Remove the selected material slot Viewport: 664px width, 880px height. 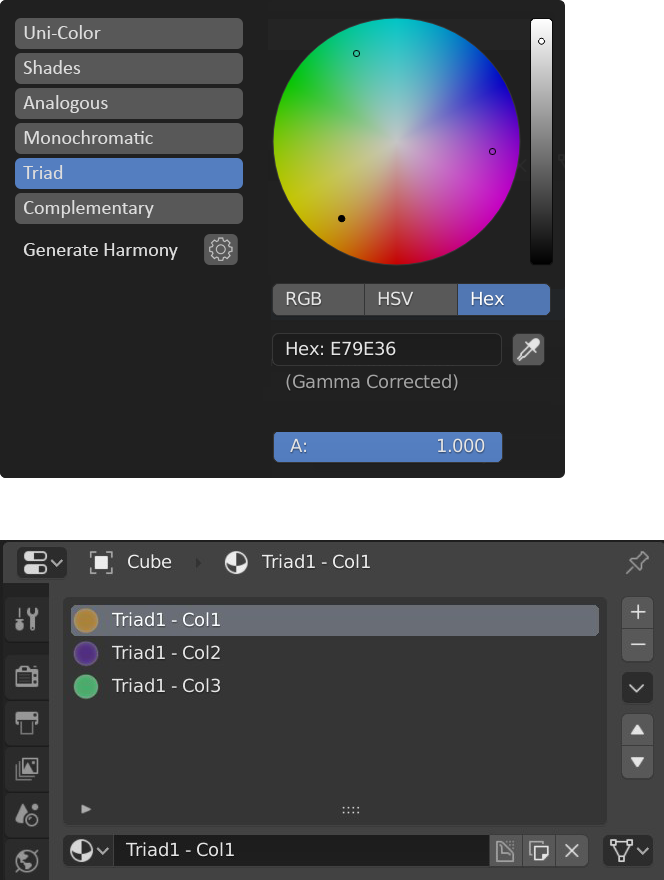coord(637,644)
